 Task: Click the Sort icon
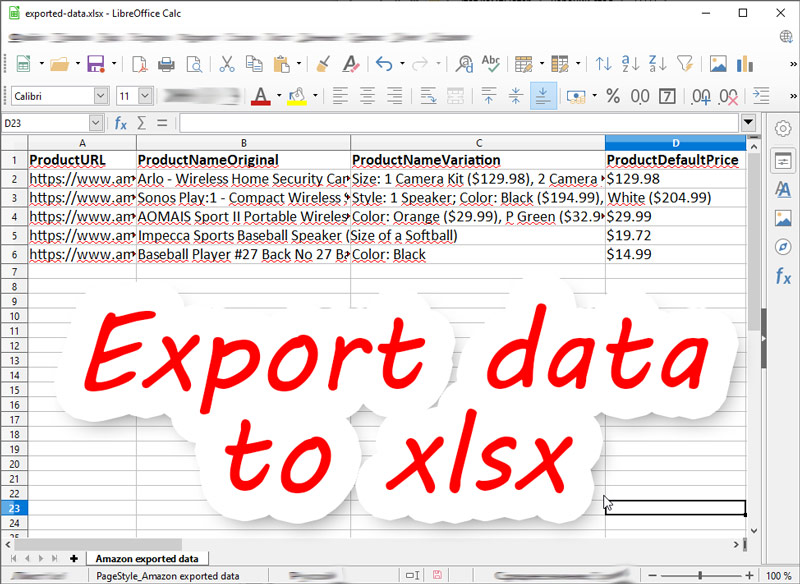point(604,64)
